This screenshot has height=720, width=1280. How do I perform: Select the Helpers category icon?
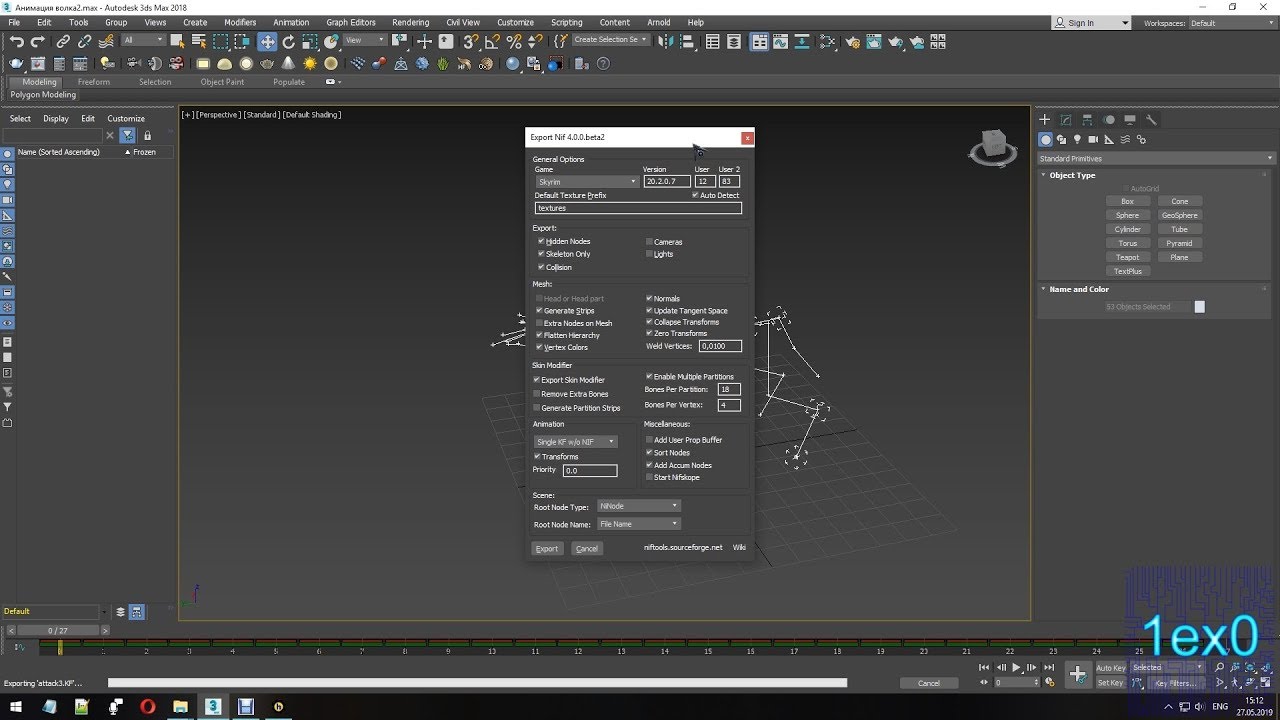1109,139
